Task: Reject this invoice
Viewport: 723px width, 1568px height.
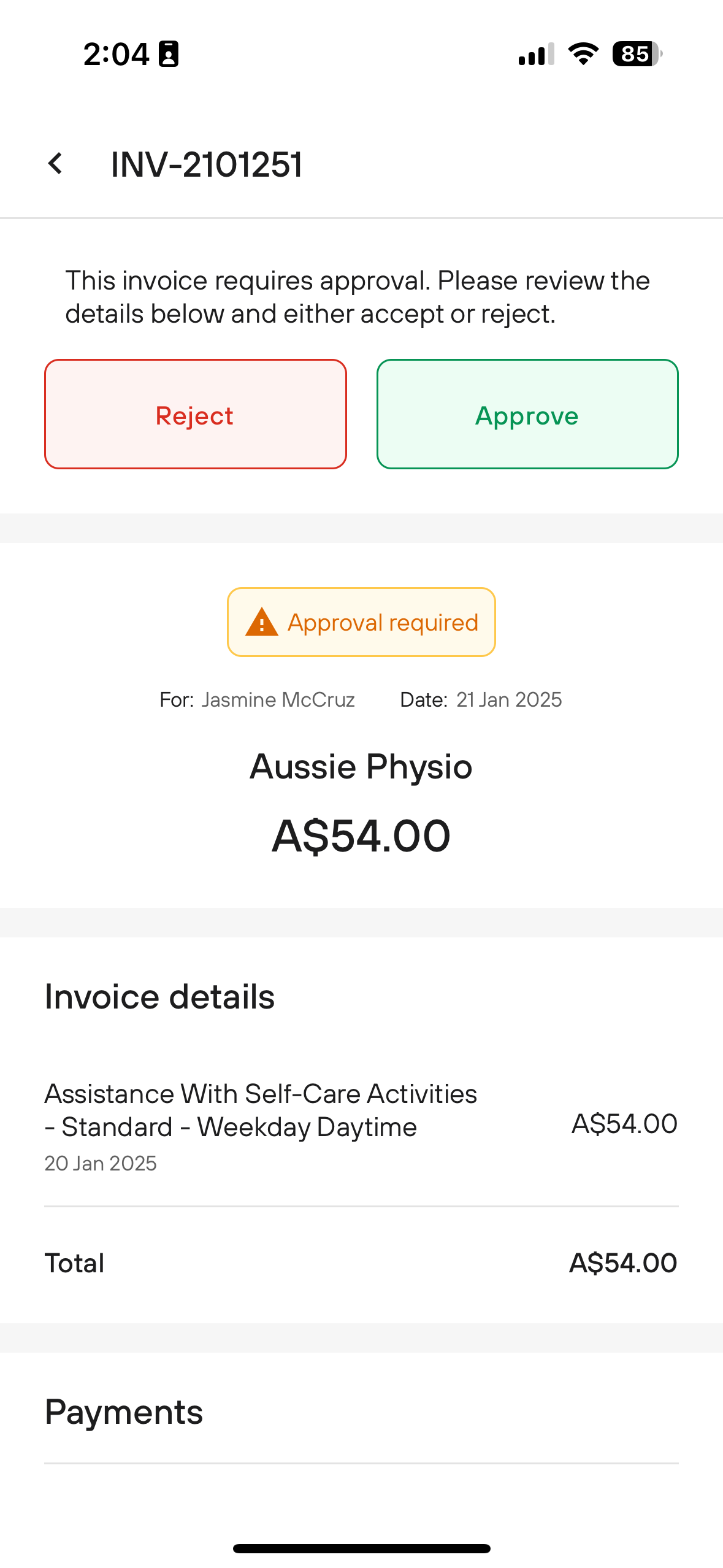Action: coord(196,414)
